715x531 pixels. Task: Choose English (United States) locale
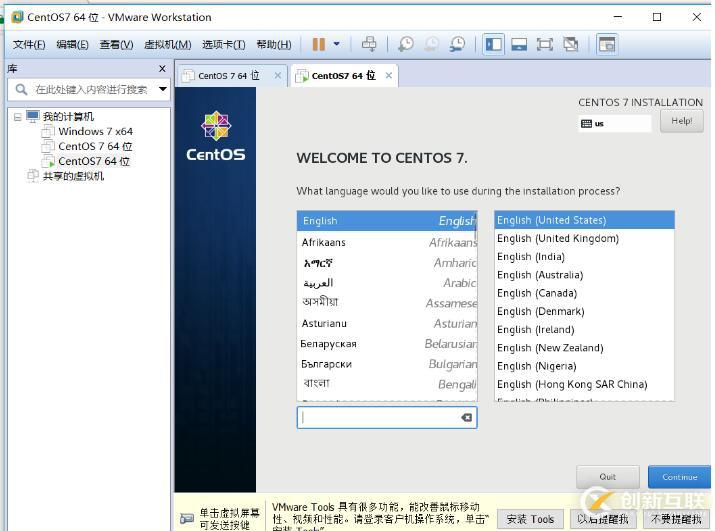click(x=584, y=220)
